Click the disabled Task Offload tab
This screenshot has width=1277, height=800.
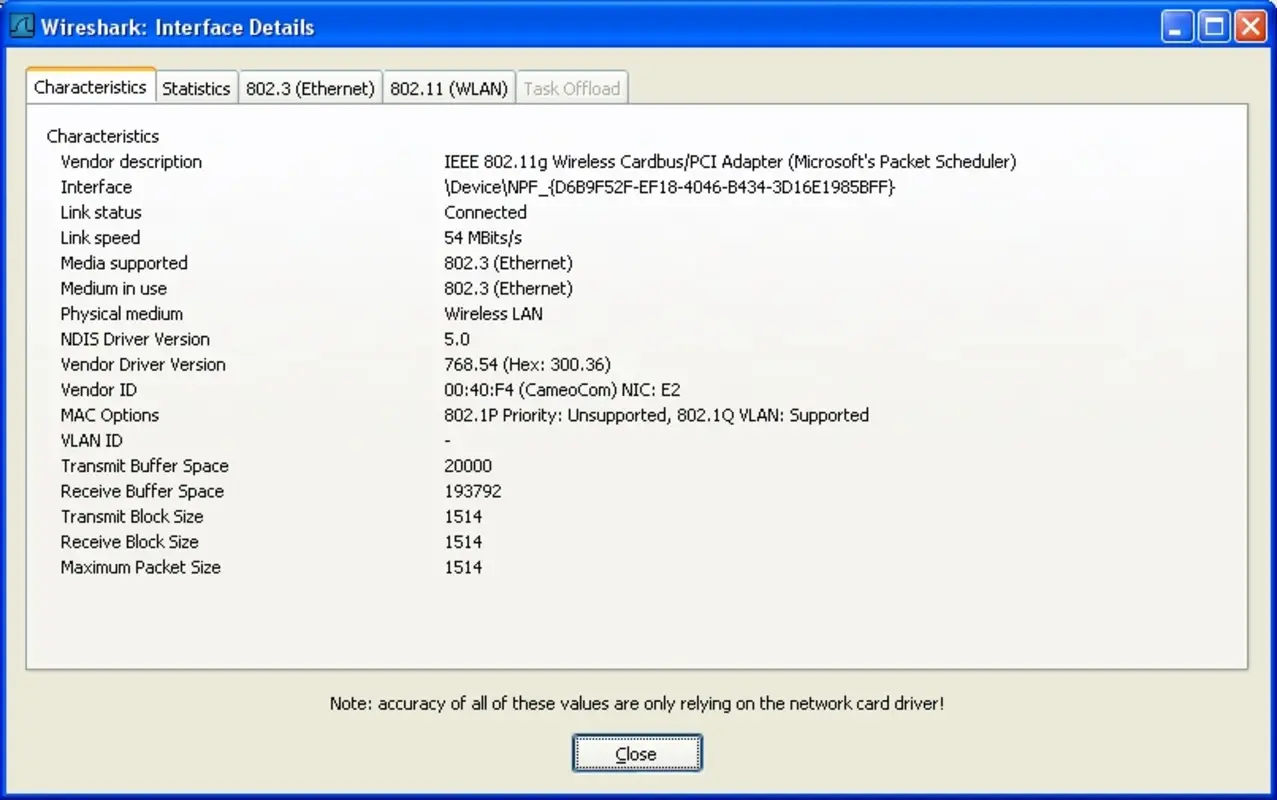(572, 88)
